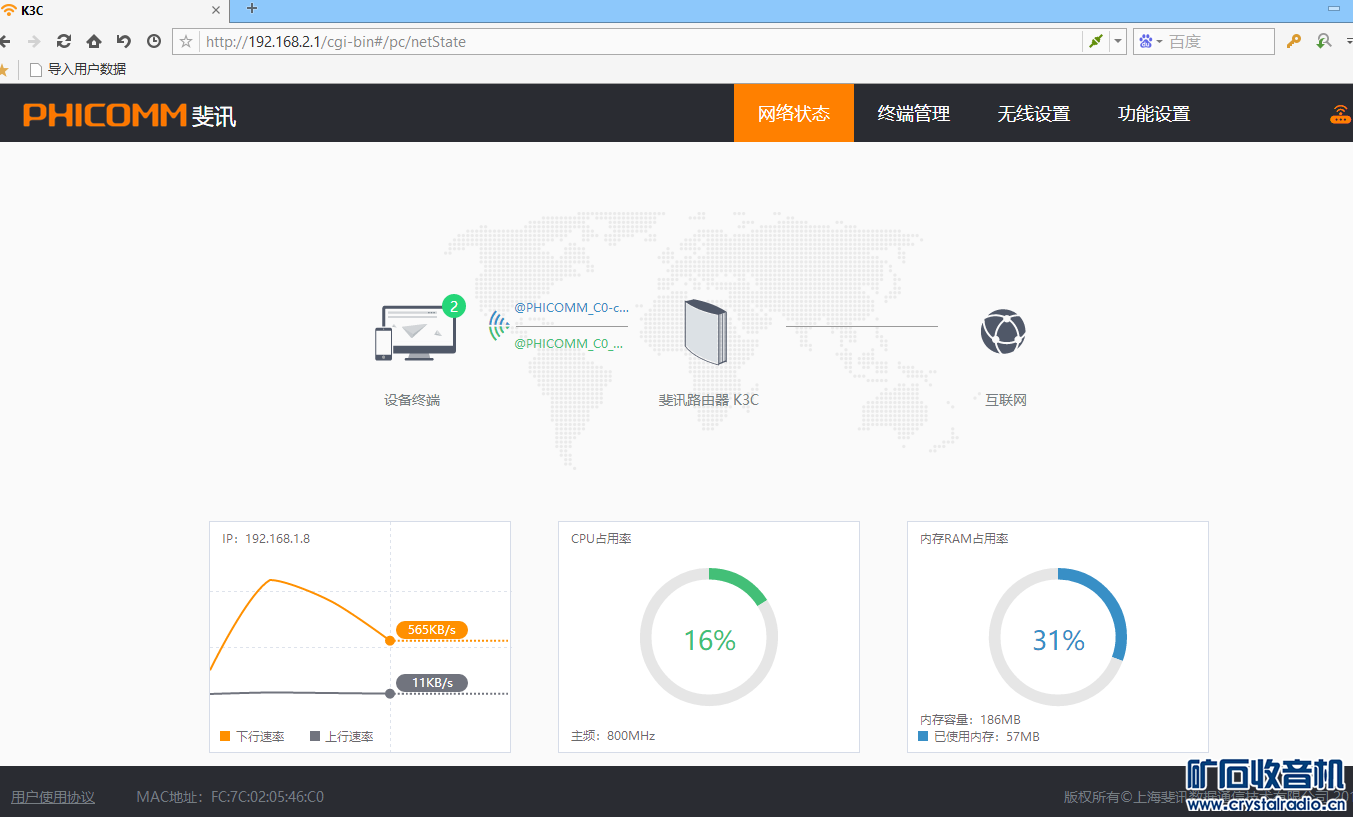Go back to the previous page
Image resolution: width=1353 pixels, height=817 pixels.
coord(5,41)
